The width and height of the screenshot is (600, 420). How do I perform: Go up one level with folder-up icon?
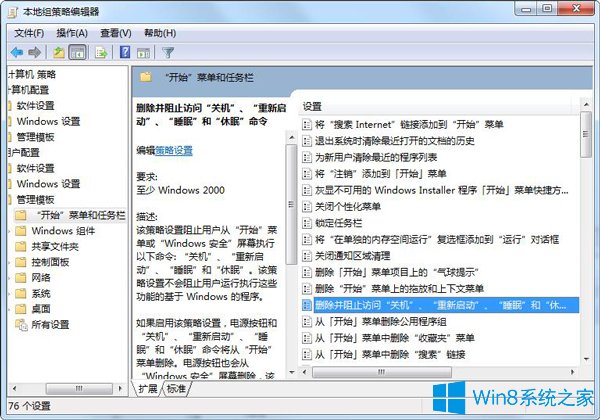(59, 52)
